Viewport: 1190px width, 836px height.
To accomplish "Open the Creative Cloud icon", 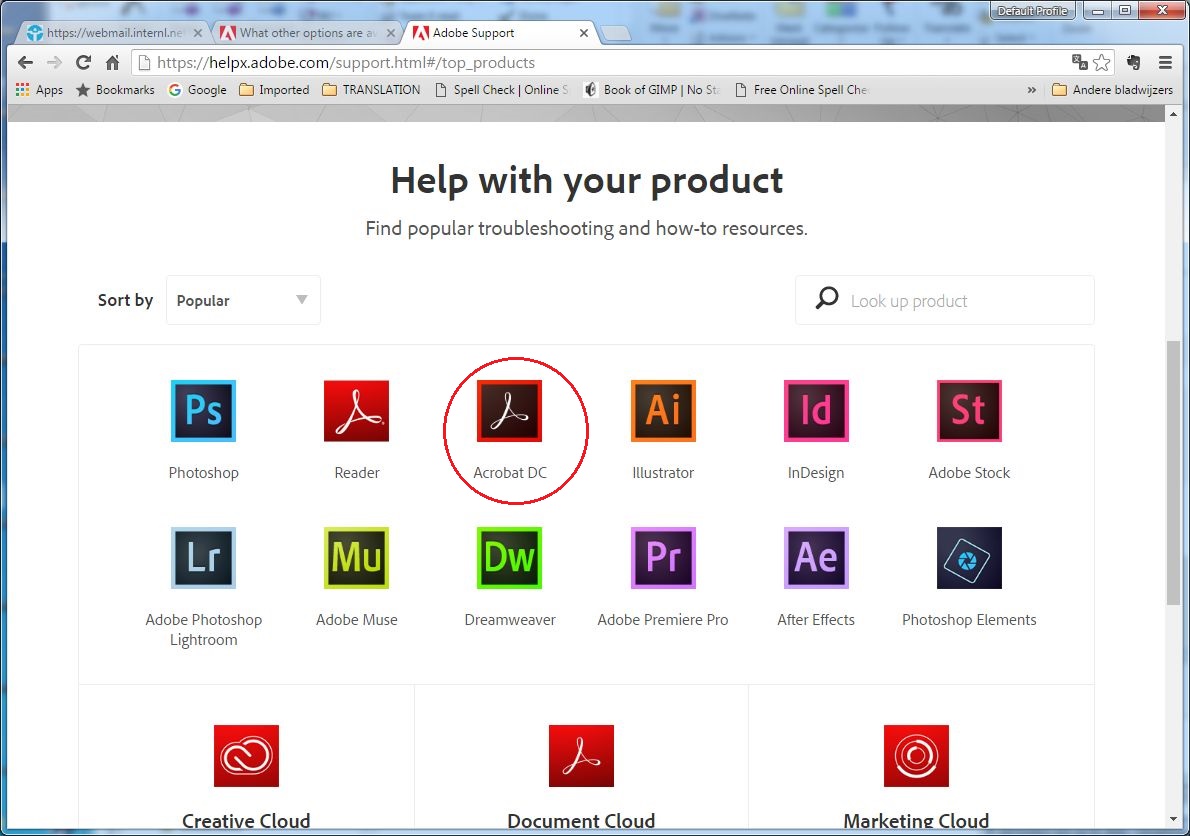I will point(246,755).
